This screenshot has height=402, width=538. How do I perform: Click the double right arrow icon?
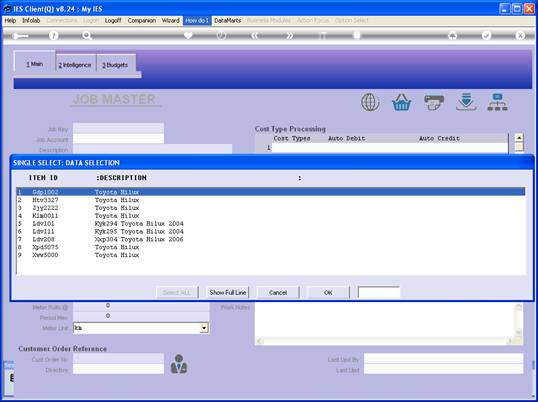pos(290,35)
